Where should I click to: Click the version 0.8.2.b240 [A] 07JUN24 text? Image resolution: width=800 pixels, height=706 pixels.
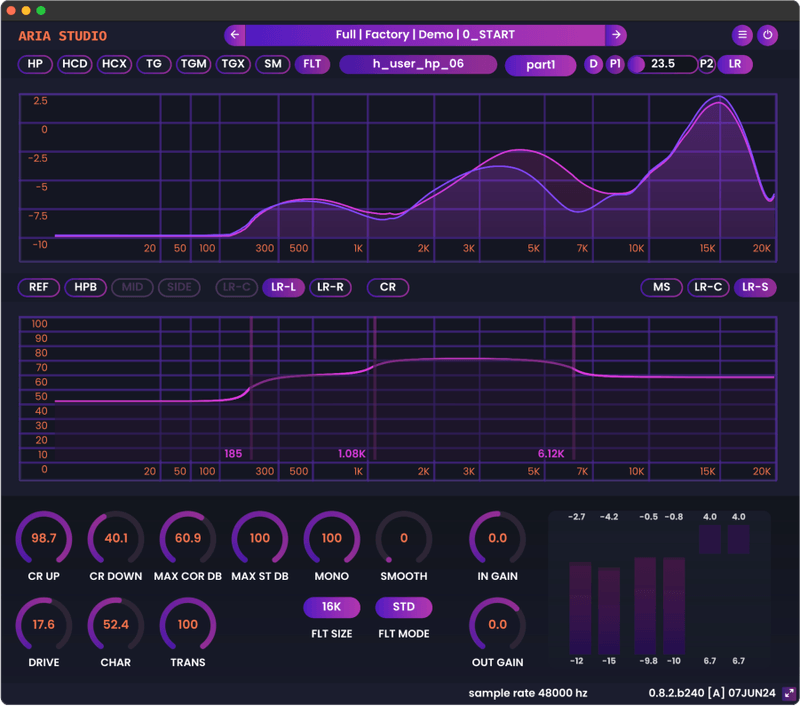click(712, 693)
